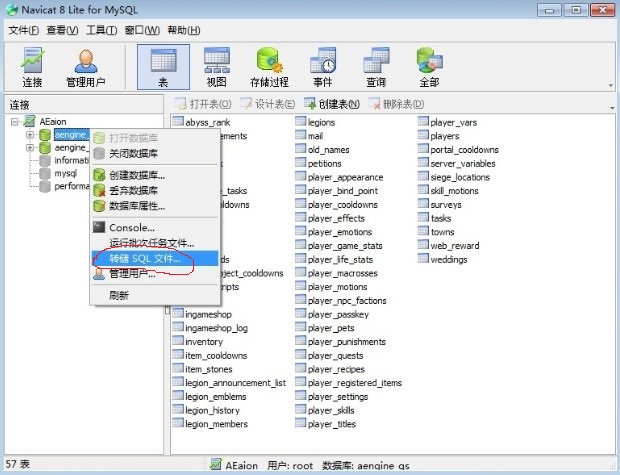
Task: Choose 管理用户... in context menu
Action: click(155, 274)
